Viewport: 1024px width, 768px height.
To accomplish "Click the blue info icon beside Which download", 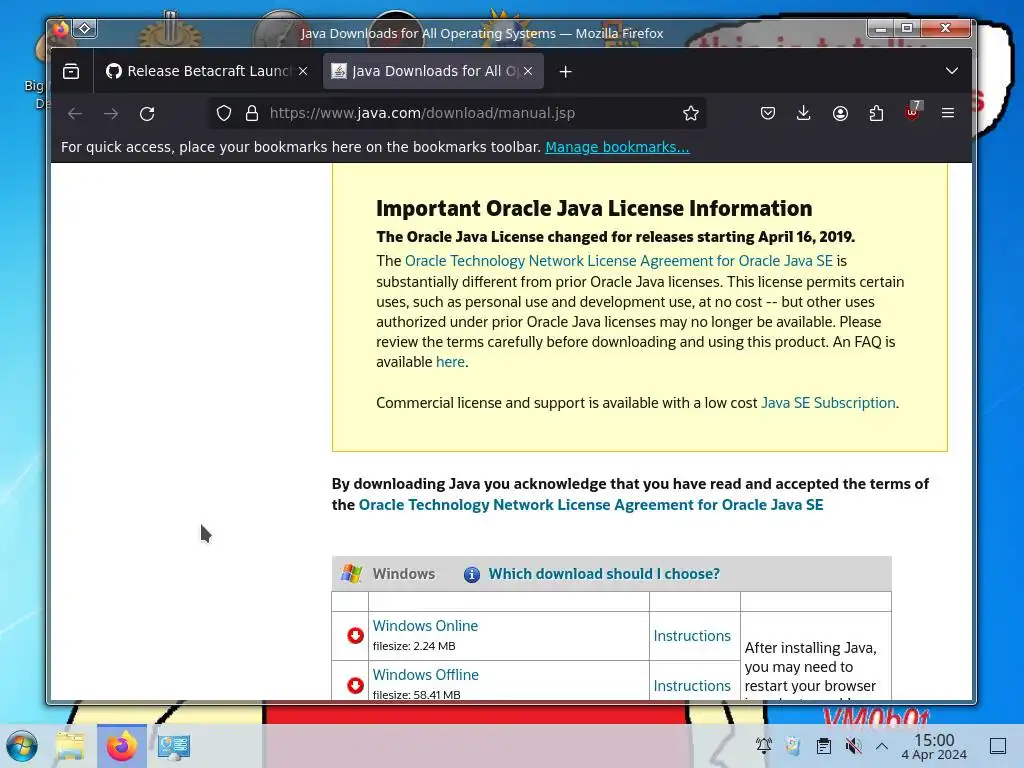I will coord(472,575).
